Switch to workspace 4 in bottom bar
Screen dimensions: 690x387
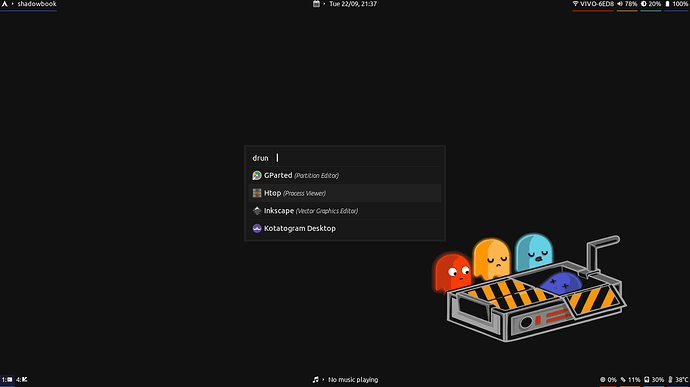click(22, 379)
